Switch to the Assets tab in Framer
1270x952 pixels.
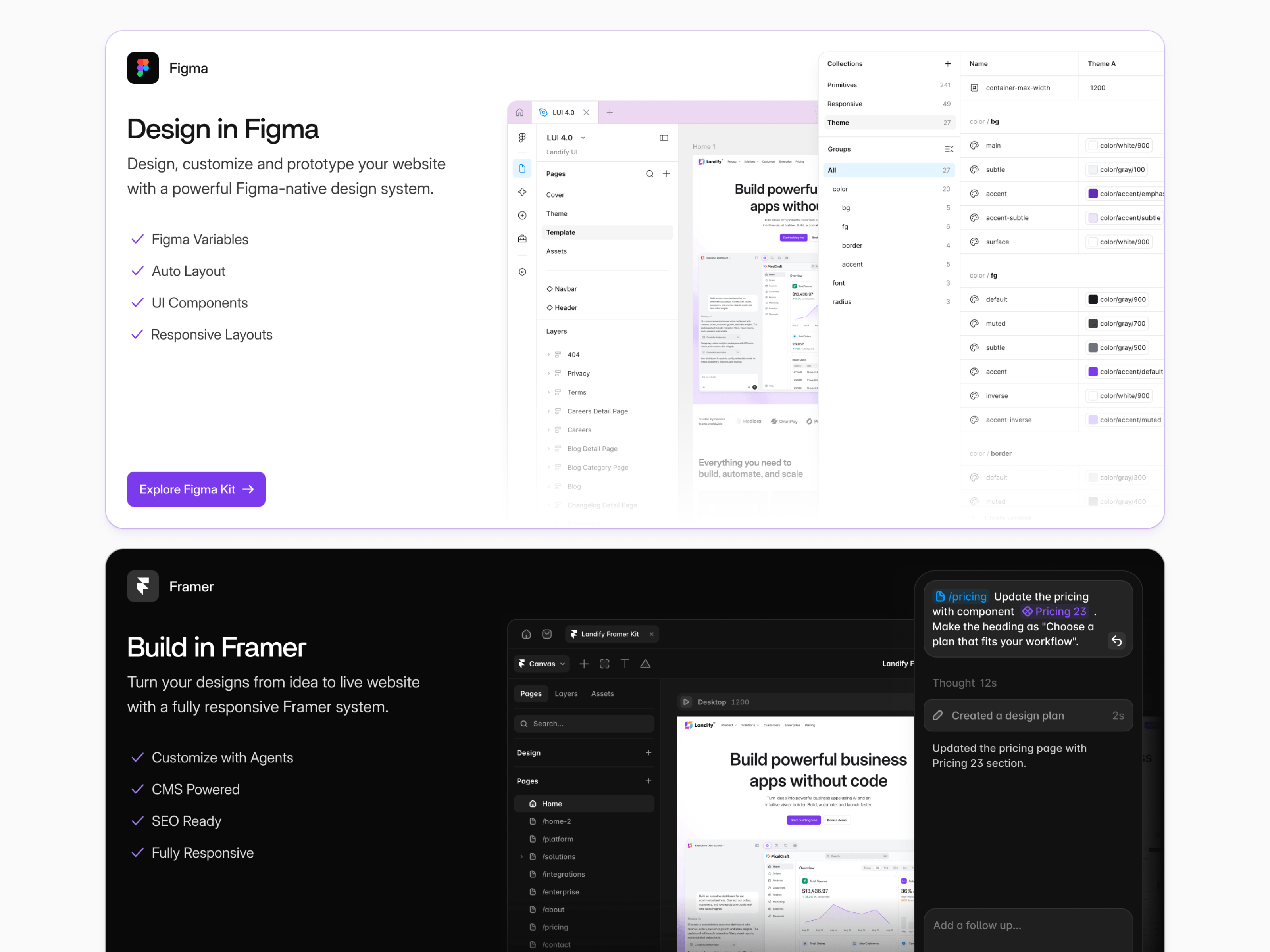[x=602, y=694]
